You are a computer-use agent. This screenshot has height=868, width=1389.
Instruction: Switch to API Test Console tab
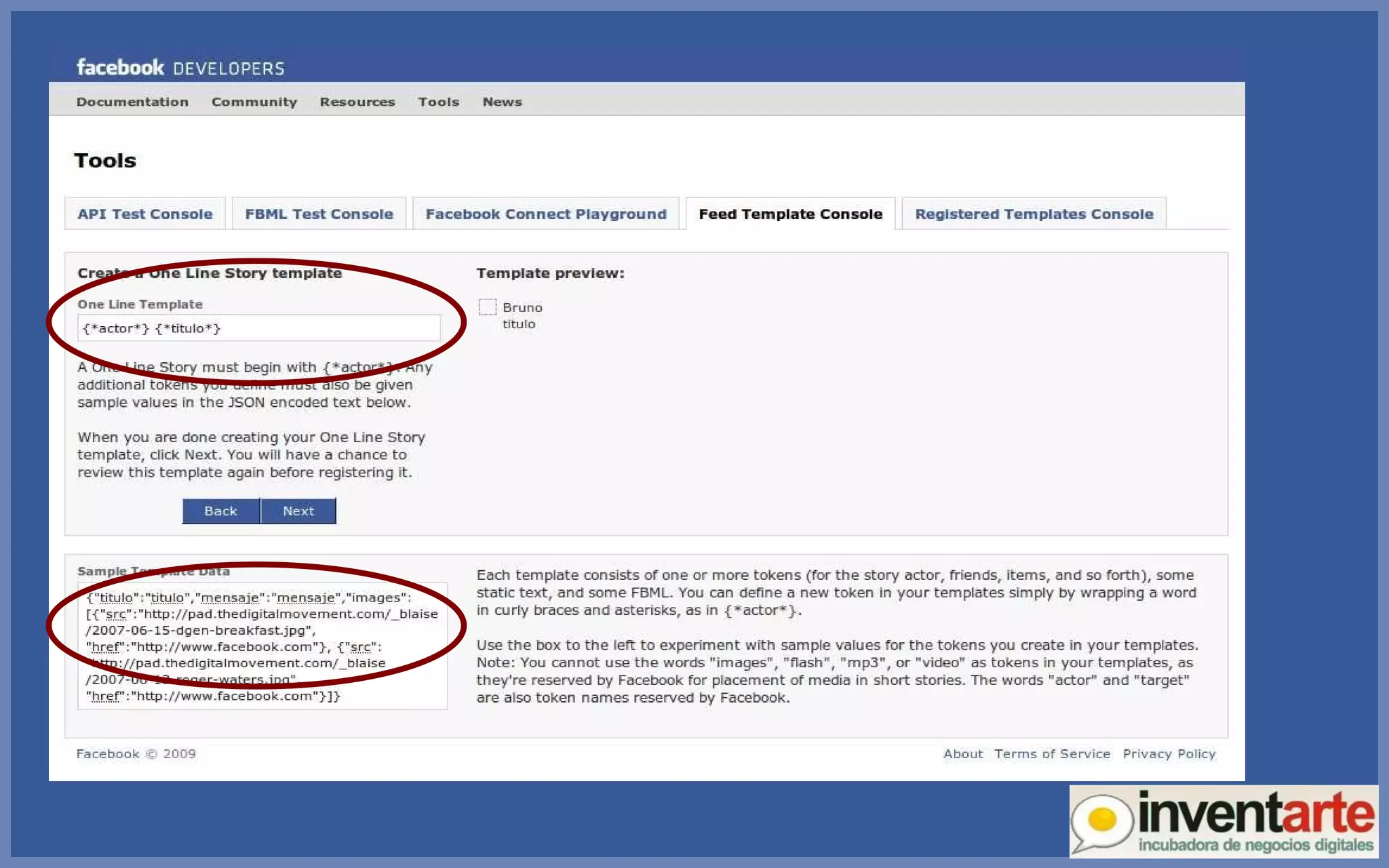coord(145,214)
